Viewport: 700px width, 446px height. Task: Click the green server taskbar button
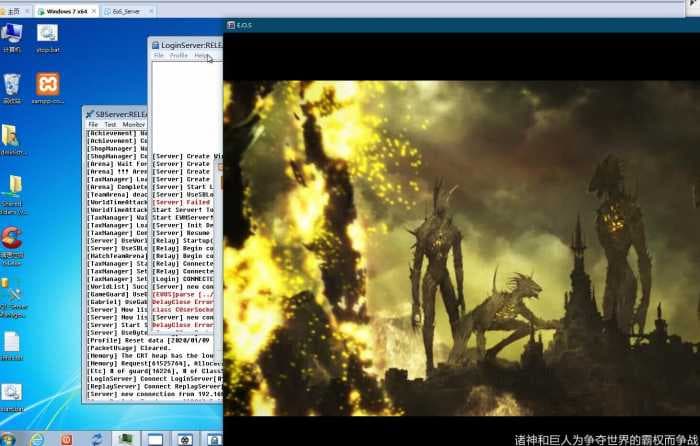[x=125, y=439]
